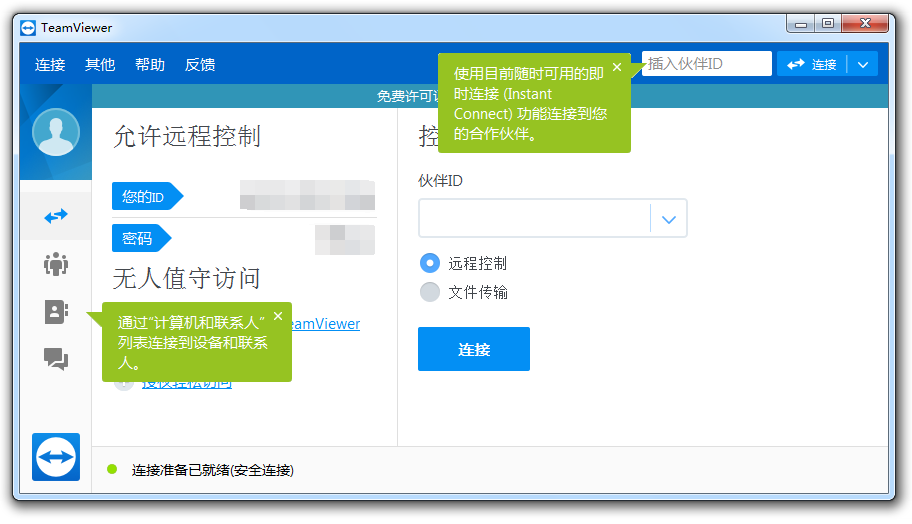Open the 反馈 menu

click(x=200, y=65)
